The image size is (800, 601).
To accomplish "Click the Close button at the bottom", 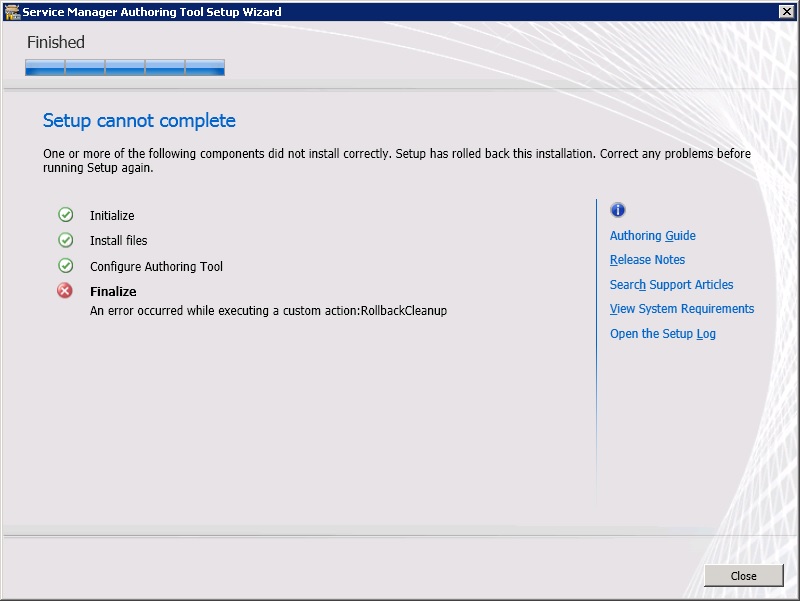I will (743, 575).
